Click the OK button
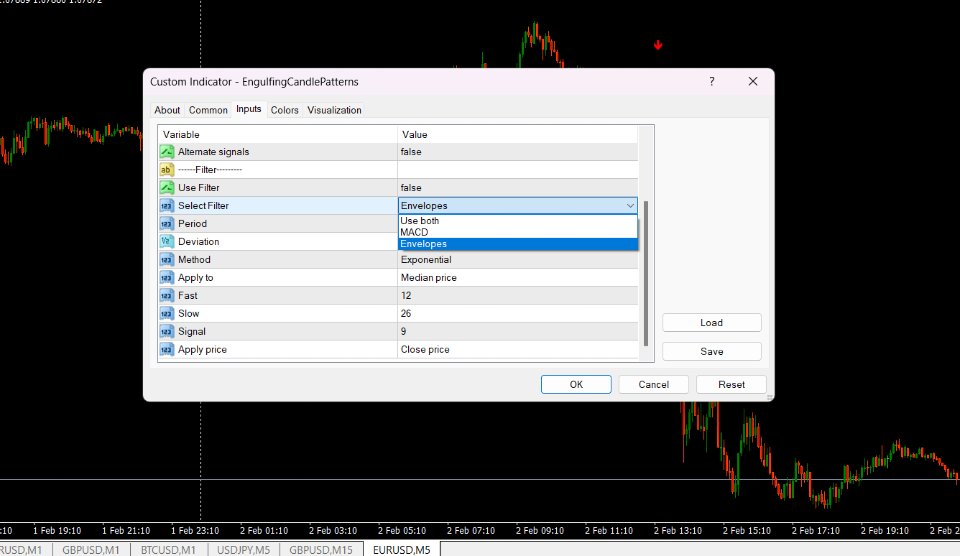 576,385
